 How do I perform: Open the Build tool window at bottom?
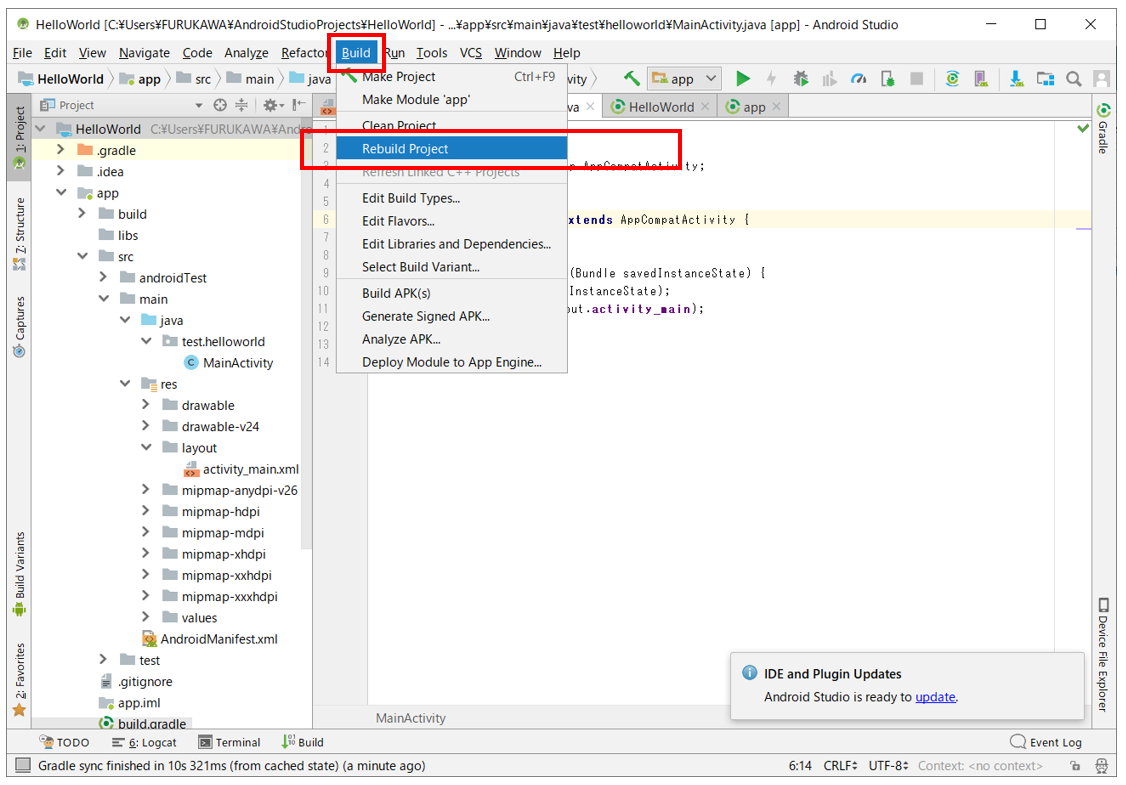tap(302, 742)
